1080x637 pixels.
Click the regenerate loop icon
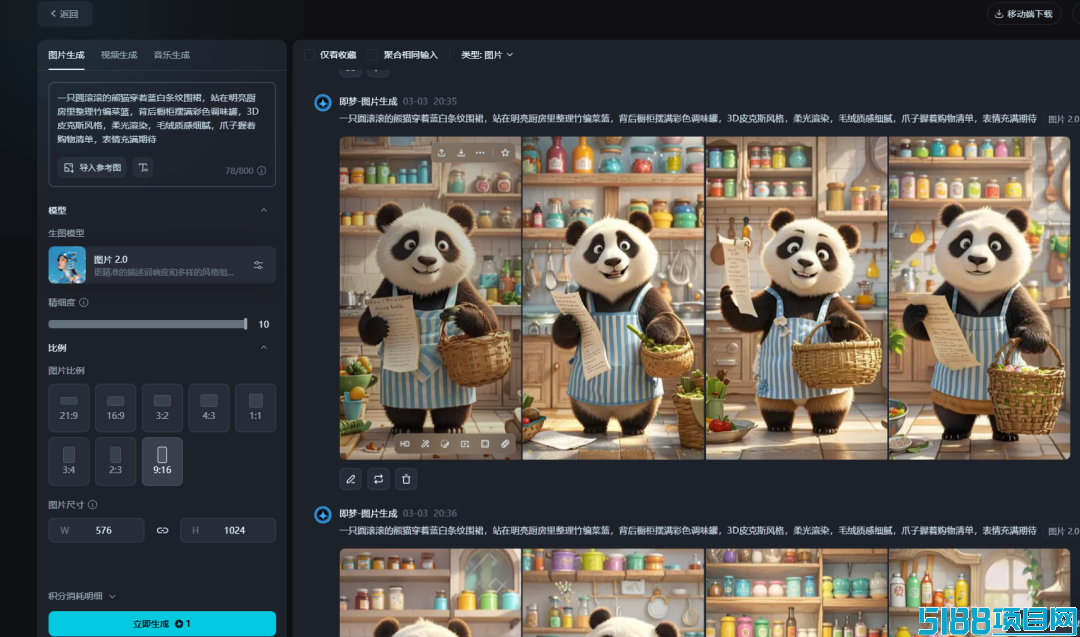tap(378, 479)
